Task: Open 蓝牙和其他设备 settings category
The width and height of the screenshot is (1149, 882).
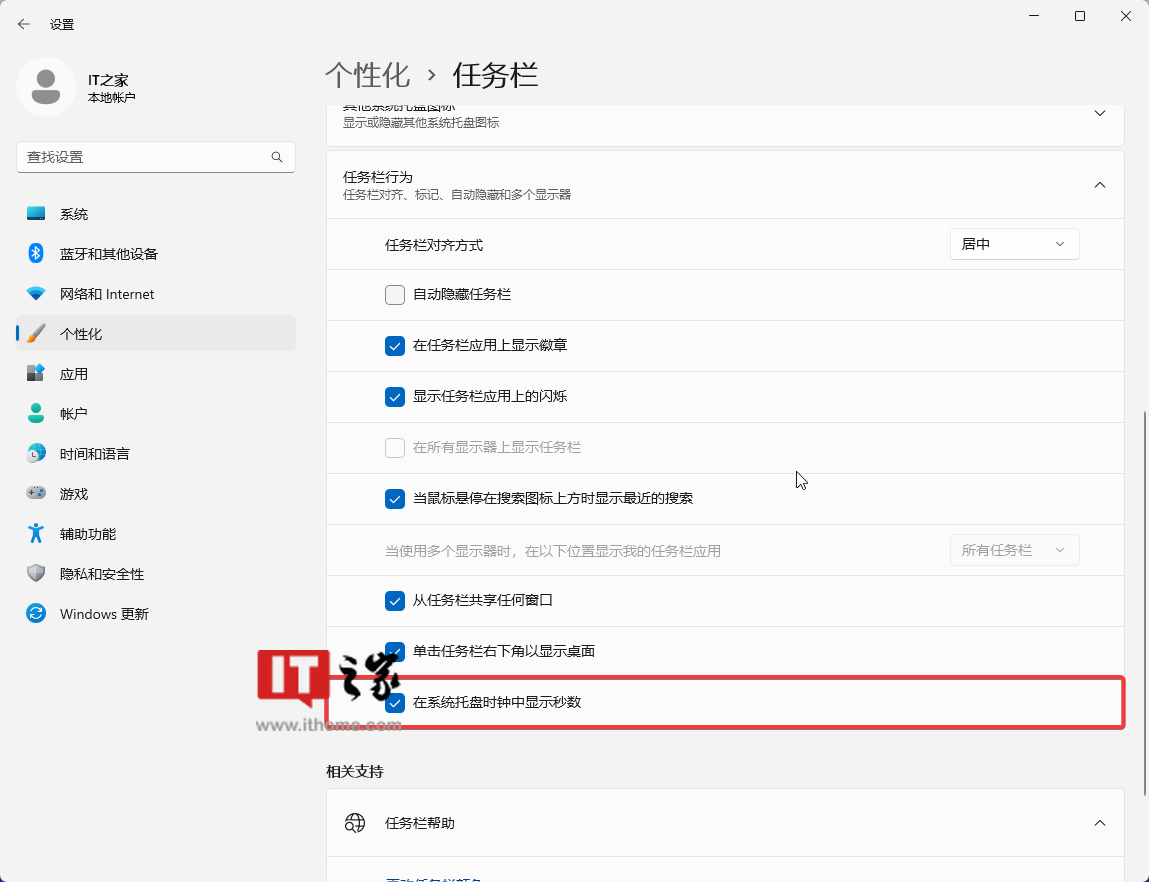Action: pos(155,253)
